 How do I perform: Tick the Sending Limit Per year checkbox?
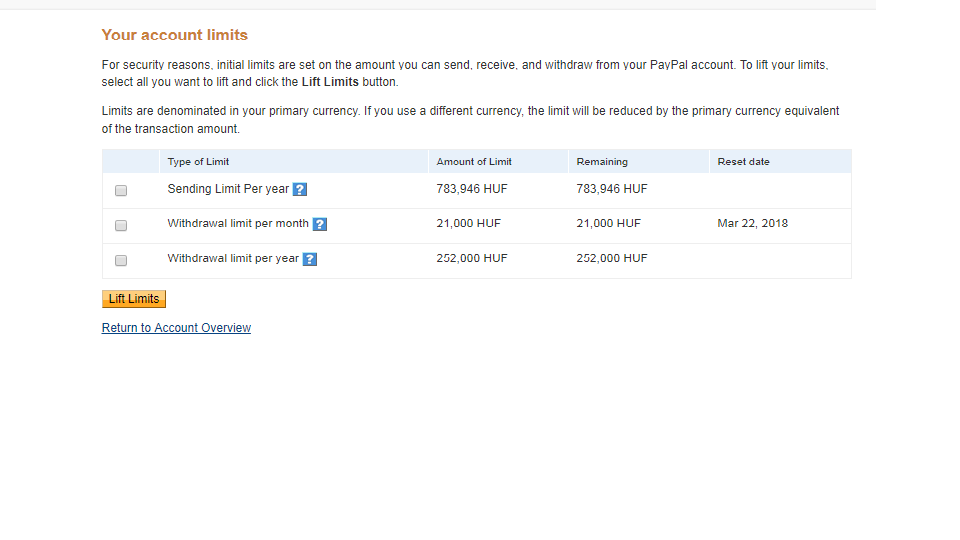click(121, 191)
